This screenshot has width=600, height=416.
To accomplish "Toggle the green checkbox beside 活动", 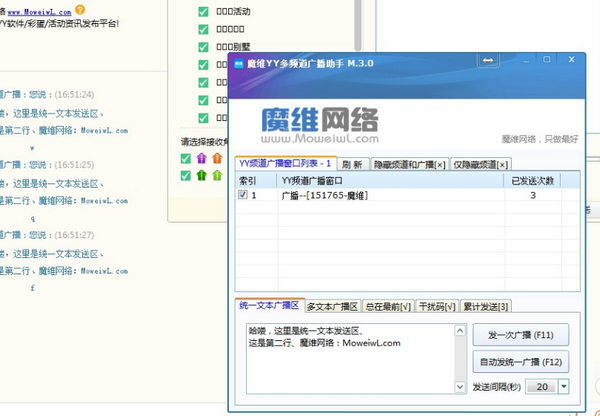I will [x=203, y=12].
